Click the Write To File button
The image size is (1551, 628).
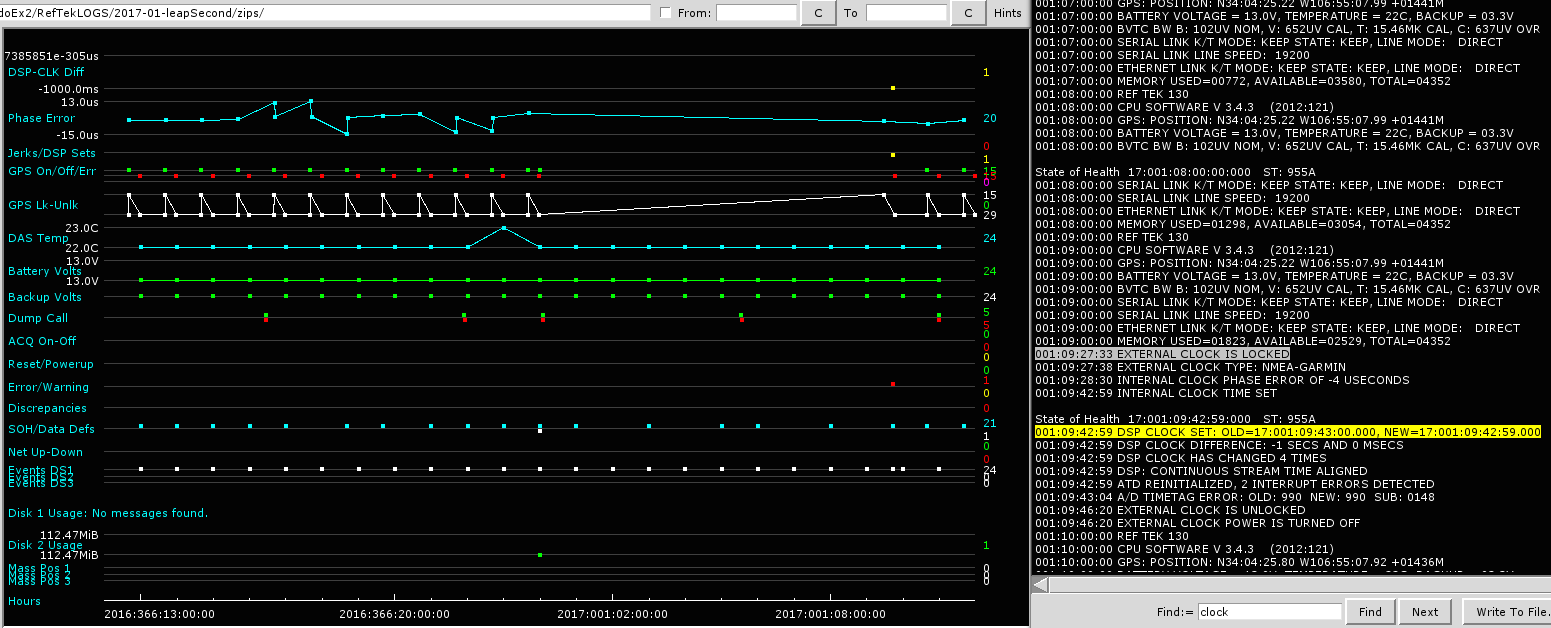[x=1507, y=612]
